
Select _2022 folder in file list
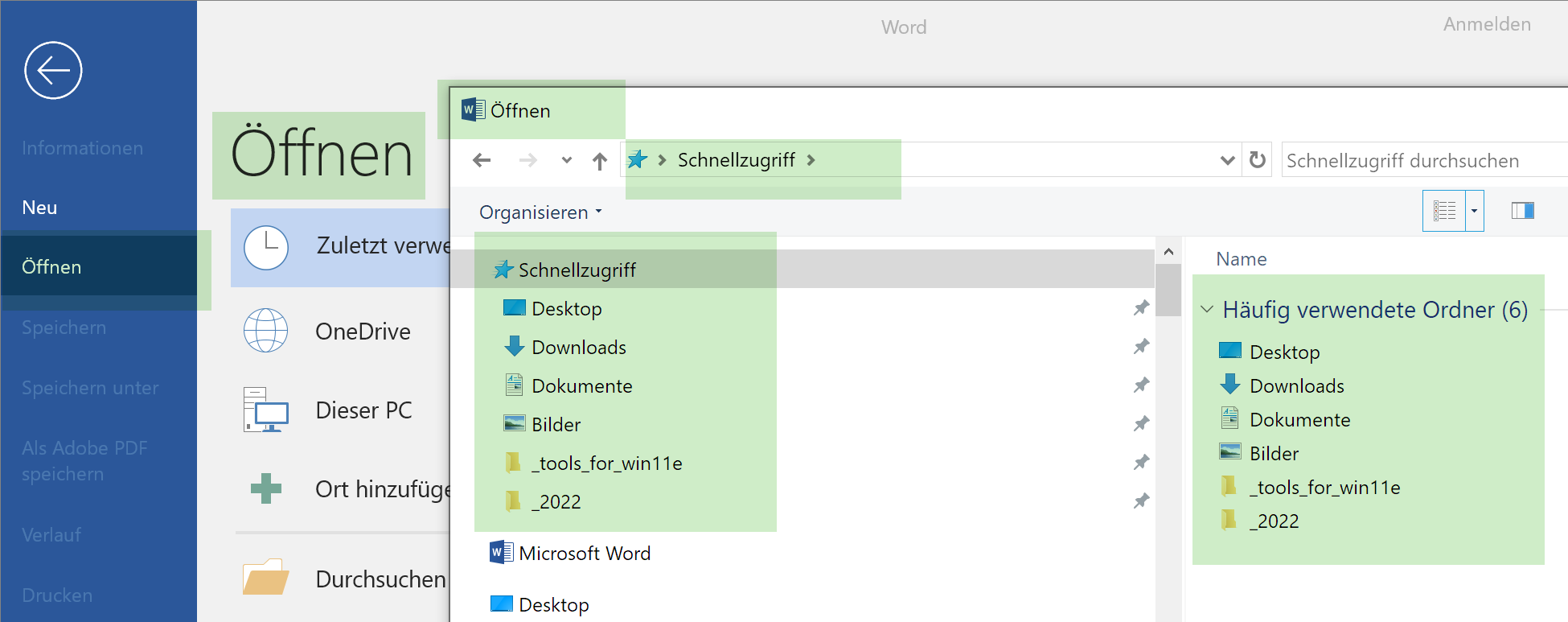(x=1275, y=521)
